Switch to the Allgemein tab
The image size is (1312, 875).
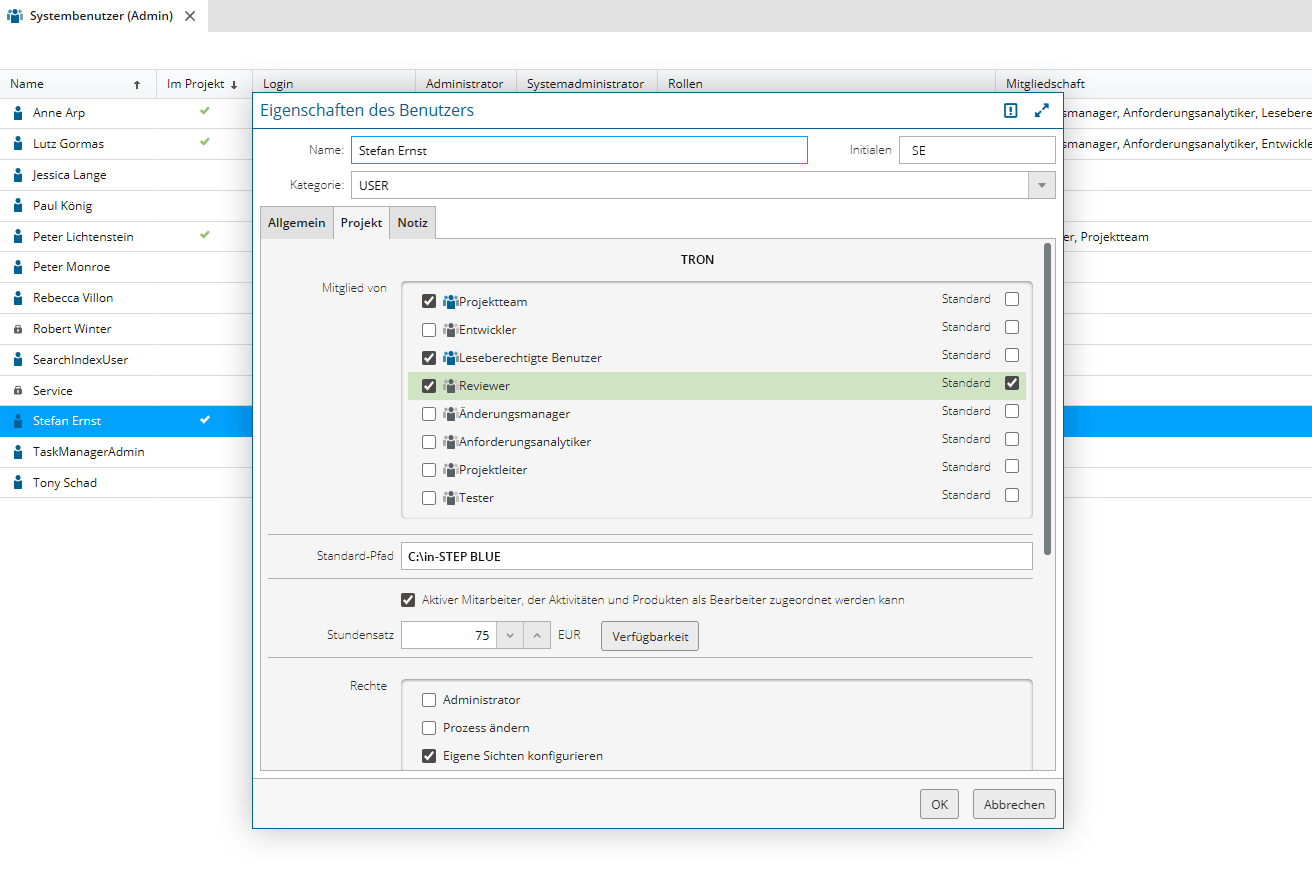296,223
